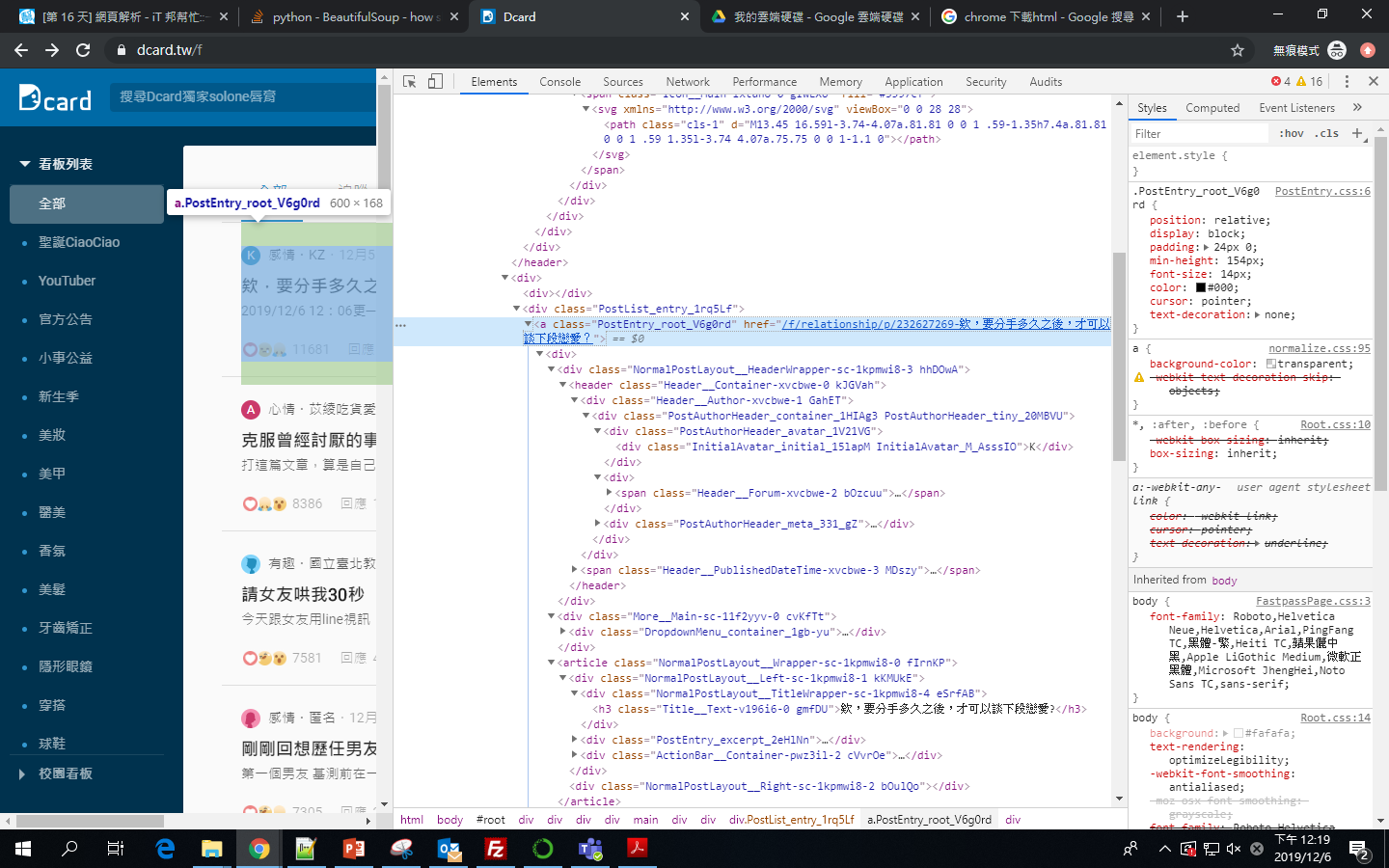This screenshot has height=868, width=1389.
Task: Expand PostAuthorHeader_meta div node
Action: click(597, 524)
